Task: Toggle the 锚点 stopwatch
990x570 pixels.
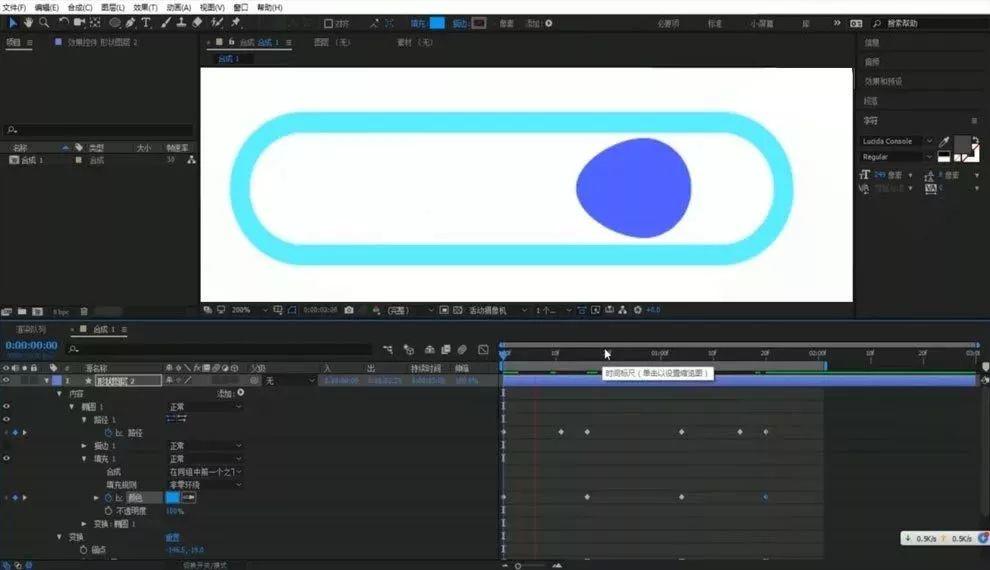Action: pyautogui.click(x=83, y=550)
